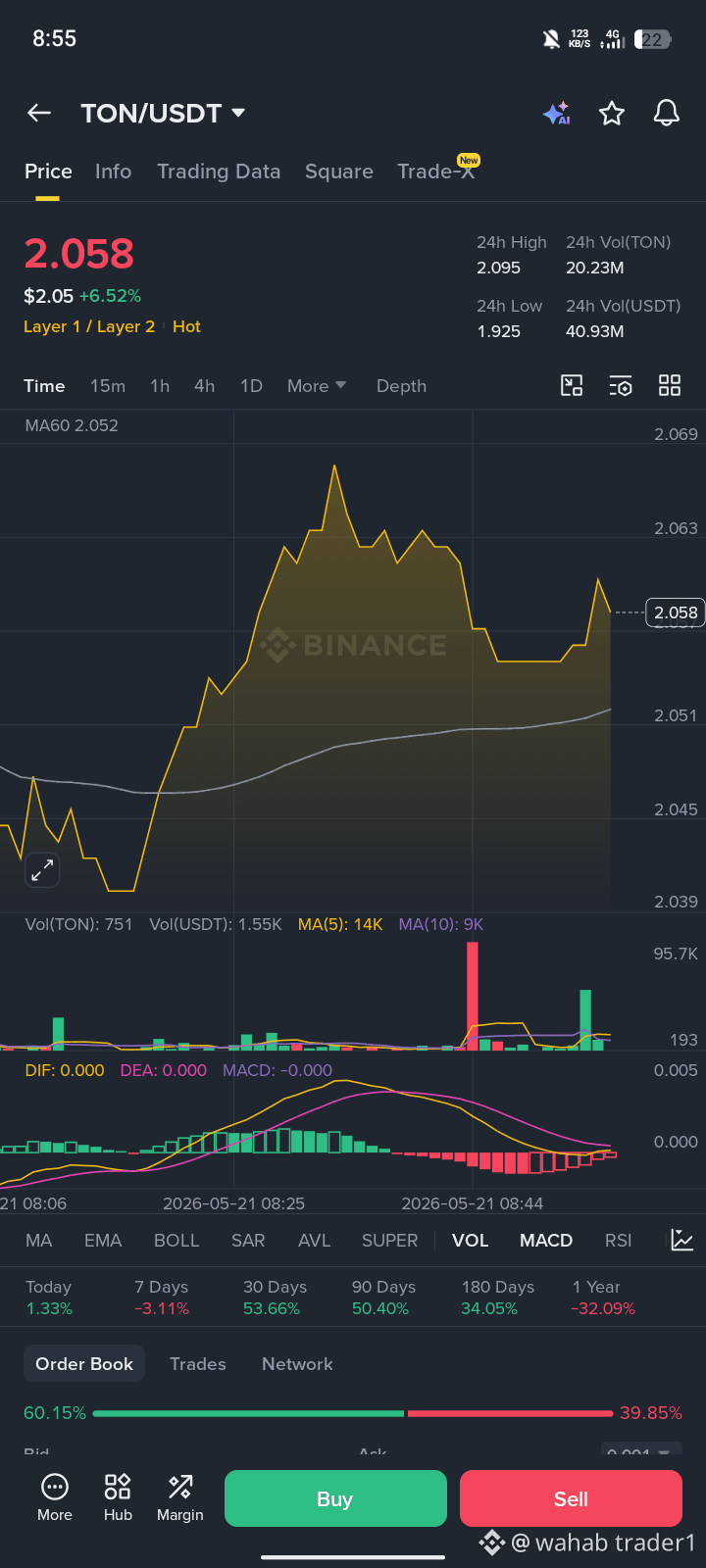The height and width of the screenshot is (1568, 706).
Task: Expand the More timeframes dropdown
Action: [317, 386]
